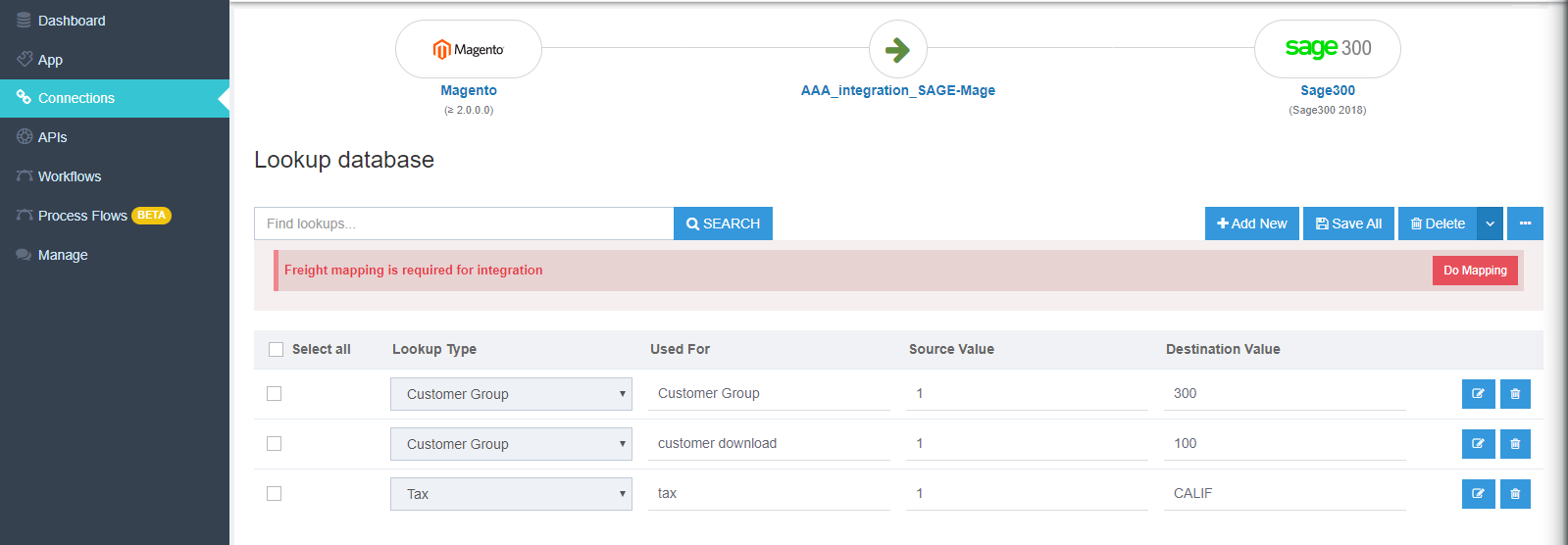Open the more options ellipsis button
The image size is (1568, 545).
[x=1525, y=223]
